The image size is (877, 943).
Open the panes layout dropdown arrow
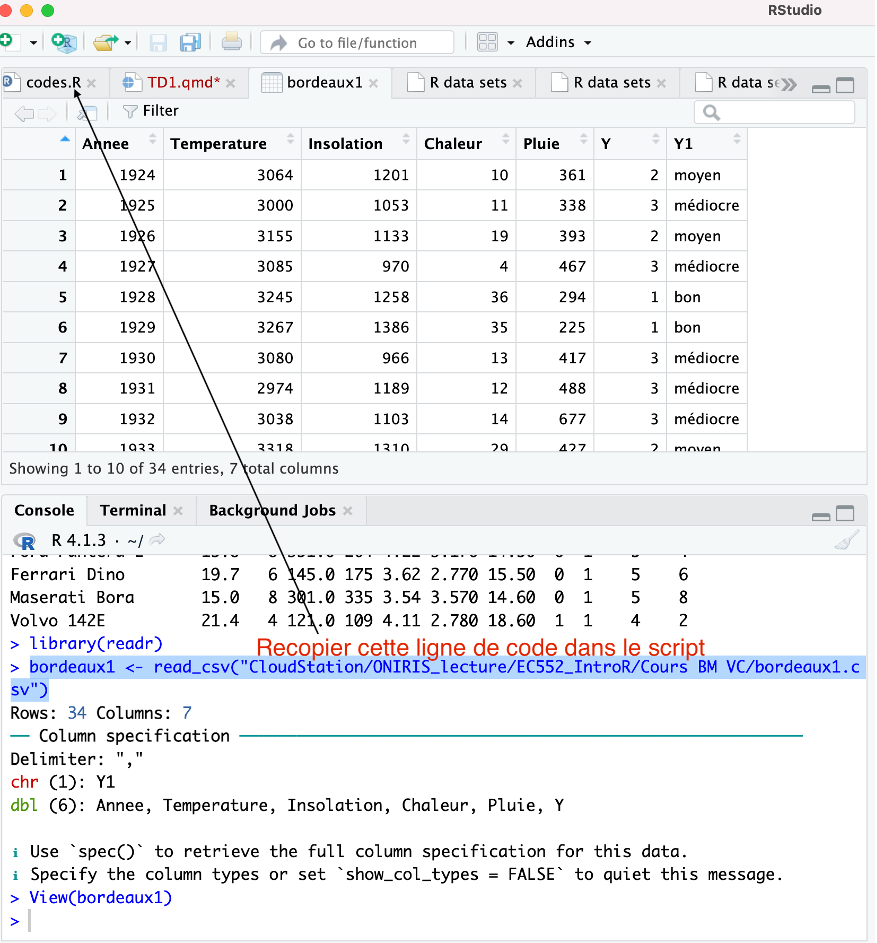[511, 43]
